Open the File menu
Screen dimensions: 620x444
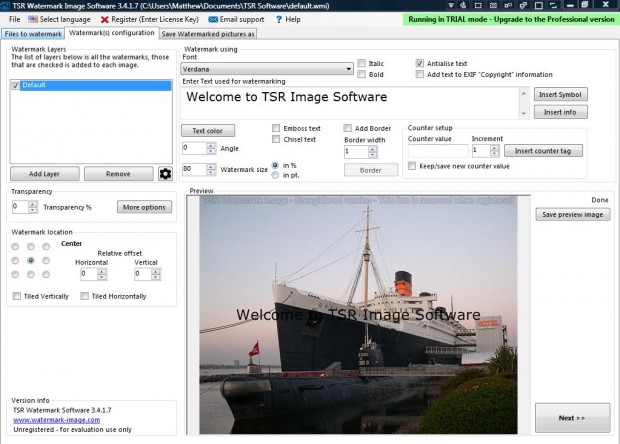click(x=14, y=19)
